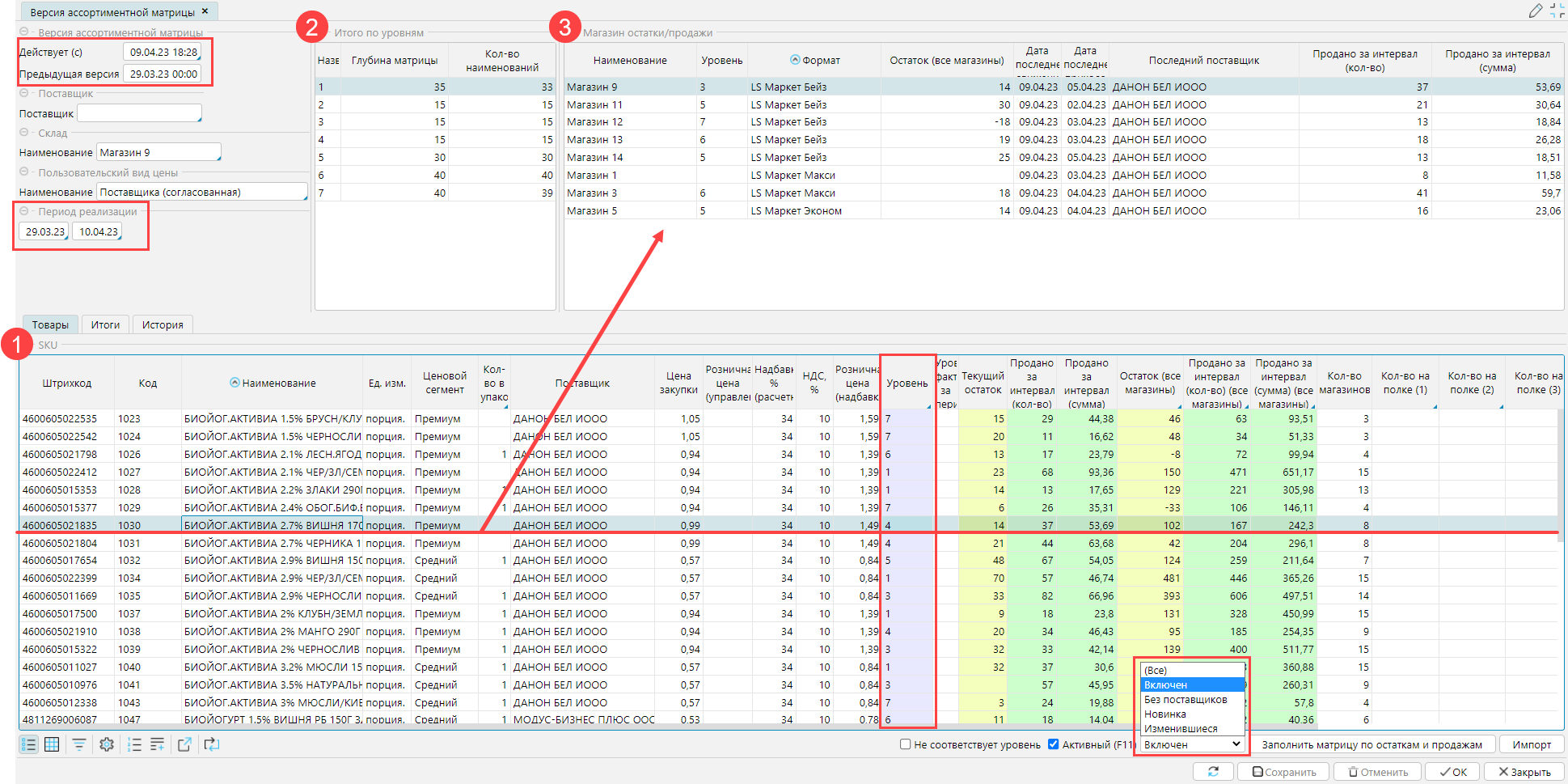The width and height of the screenshot is (1568, 784).
Task: Click the export external-link icon
Action: (184, 744)
